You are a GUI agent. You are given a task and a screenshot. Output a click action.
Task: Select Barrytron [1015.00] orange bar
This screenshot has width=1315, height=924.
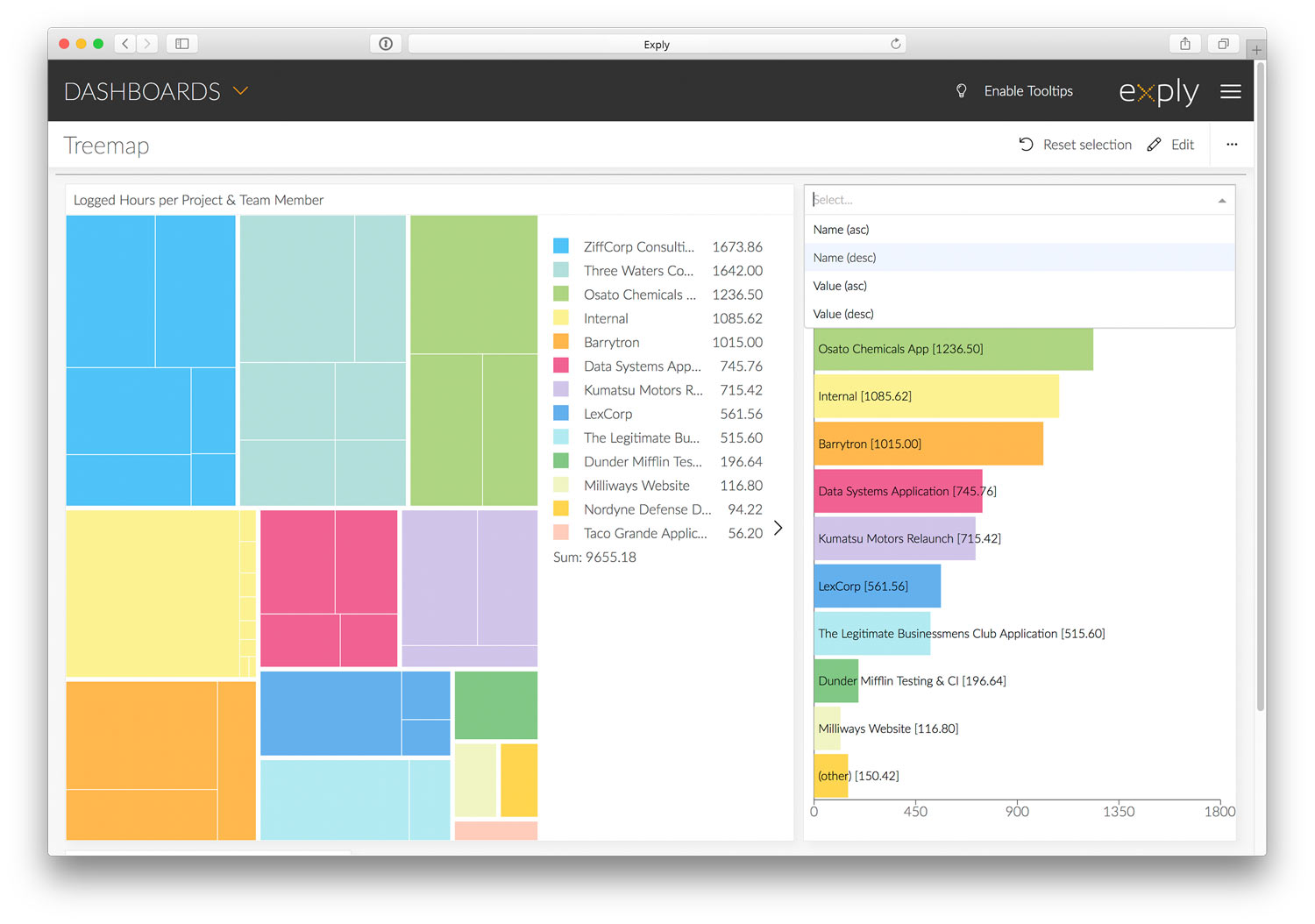point(928,444)
